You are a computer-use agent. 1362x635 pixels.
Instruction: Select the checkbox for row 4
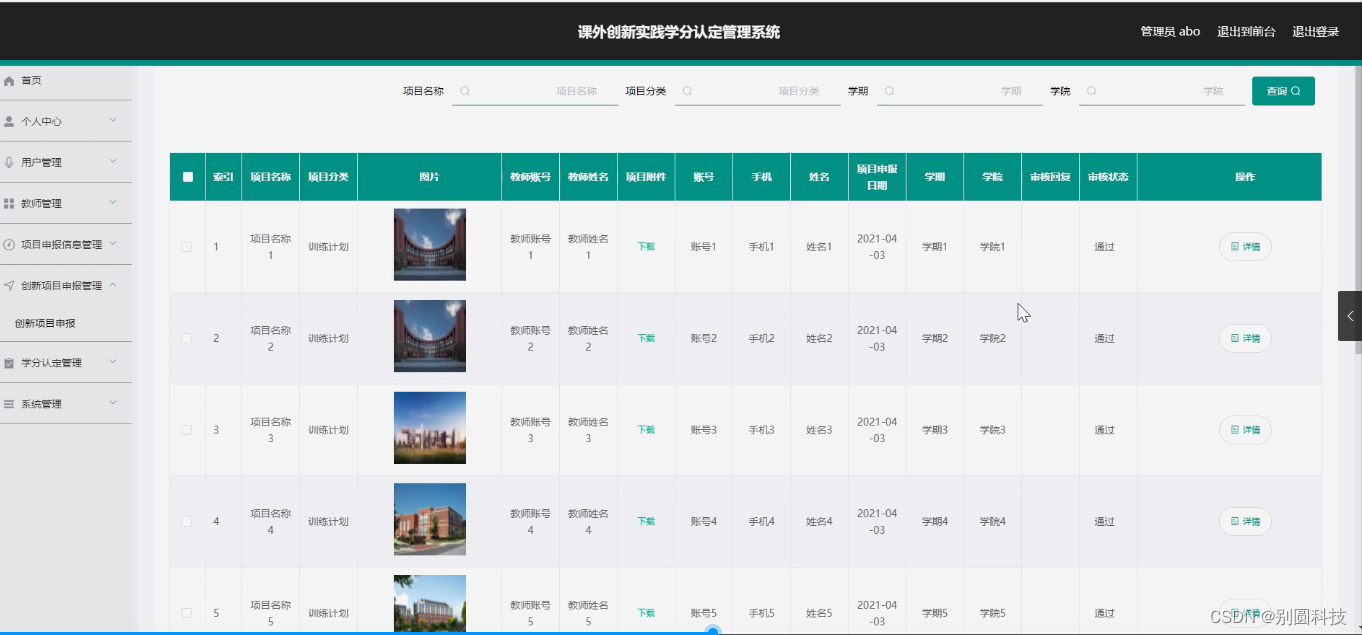186,521
